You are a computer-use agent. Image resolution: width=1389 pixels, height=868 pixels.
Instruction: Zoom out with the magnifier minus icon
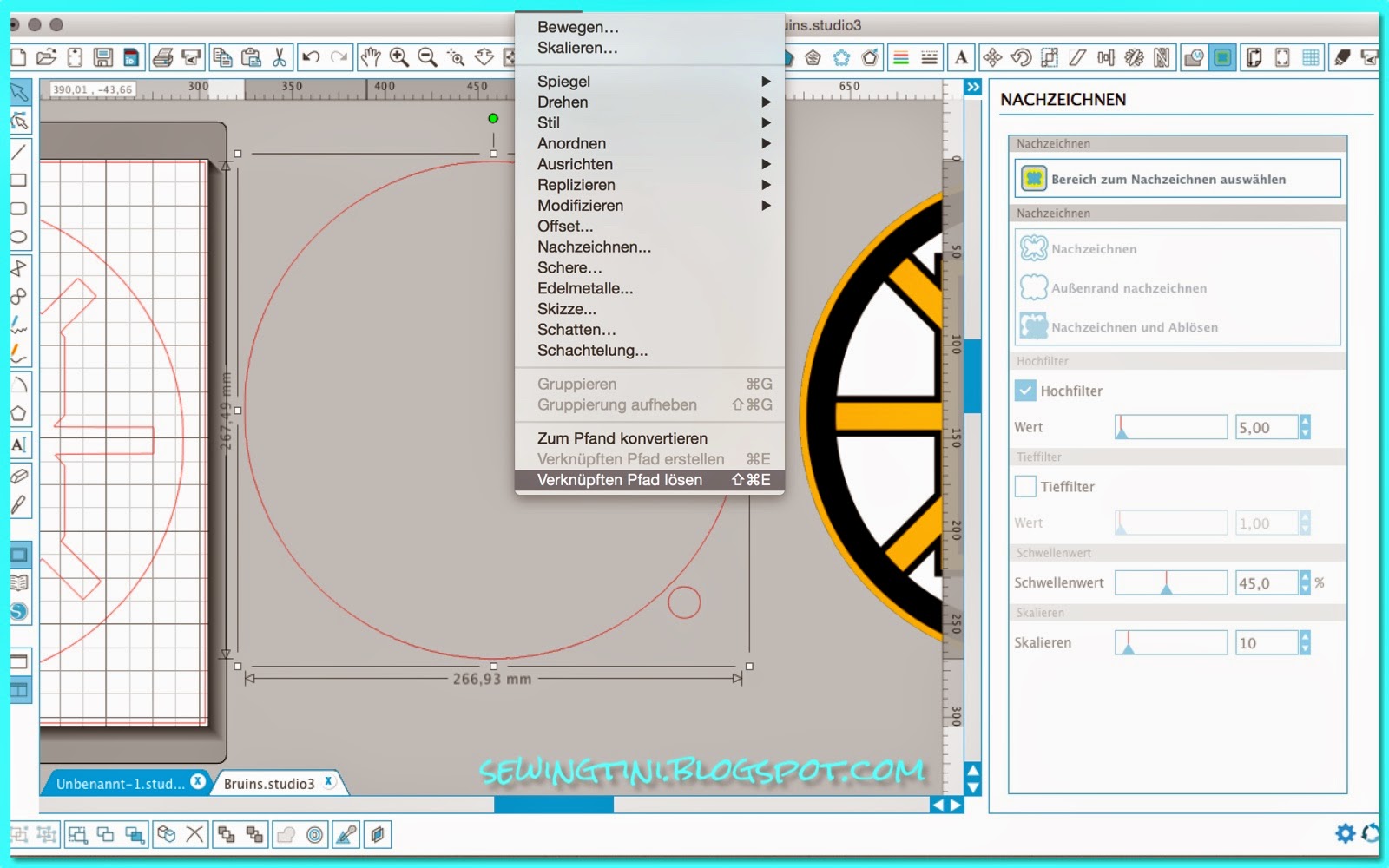tap(427, 58)
